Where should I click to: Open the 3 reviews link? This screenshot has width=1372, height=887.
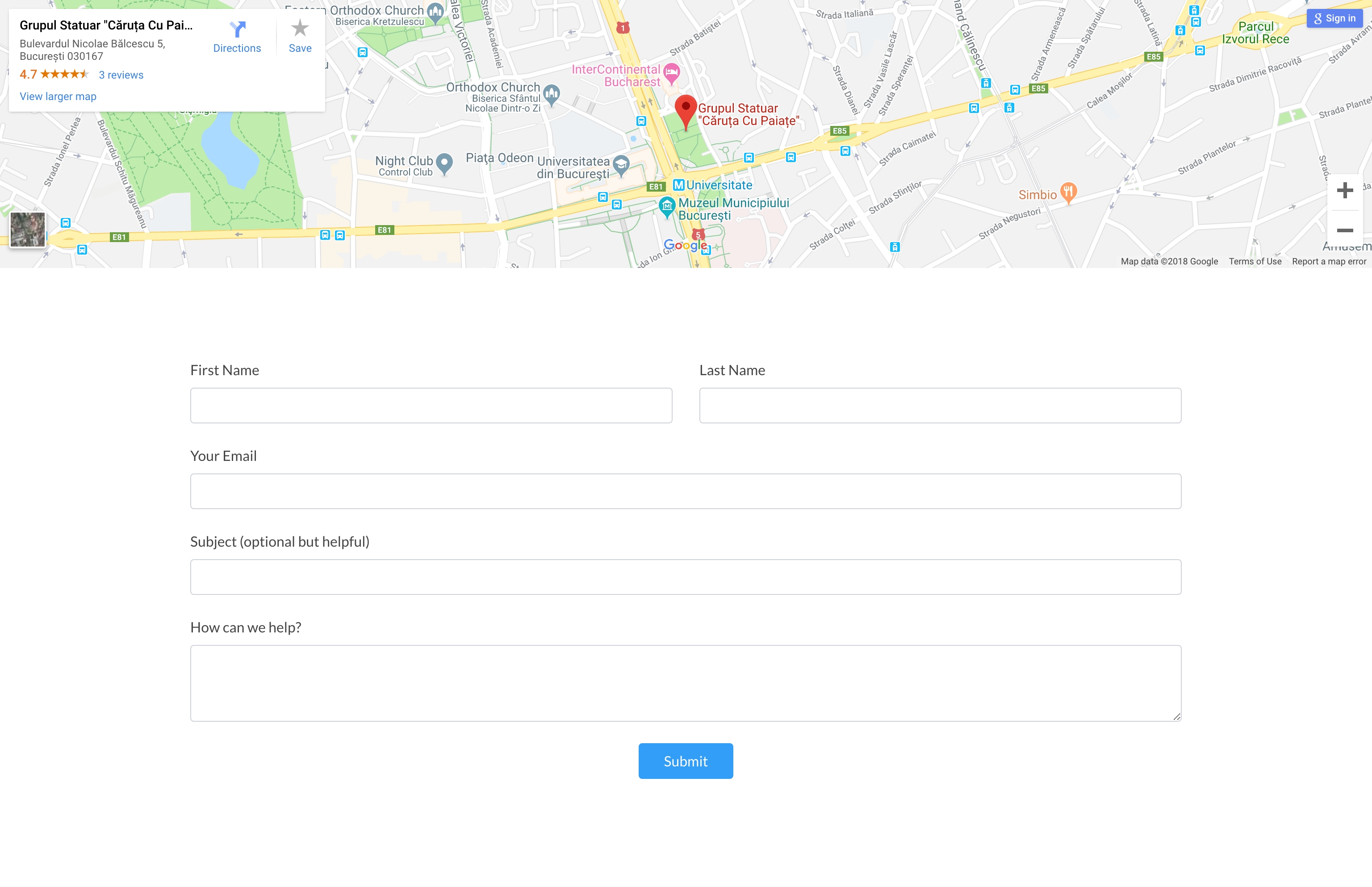(121, 75)
